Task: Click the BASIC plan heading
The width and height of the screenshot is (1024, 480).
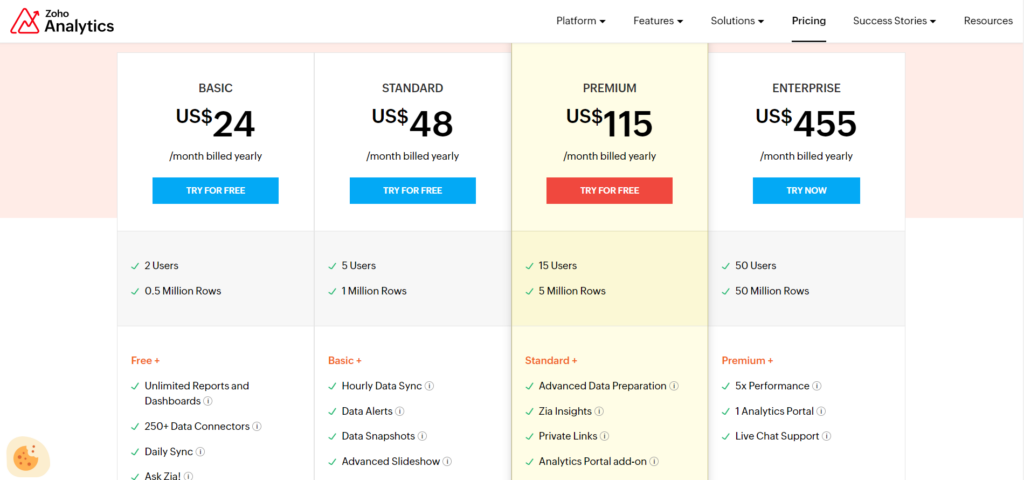Action: (x=216, y=88)
